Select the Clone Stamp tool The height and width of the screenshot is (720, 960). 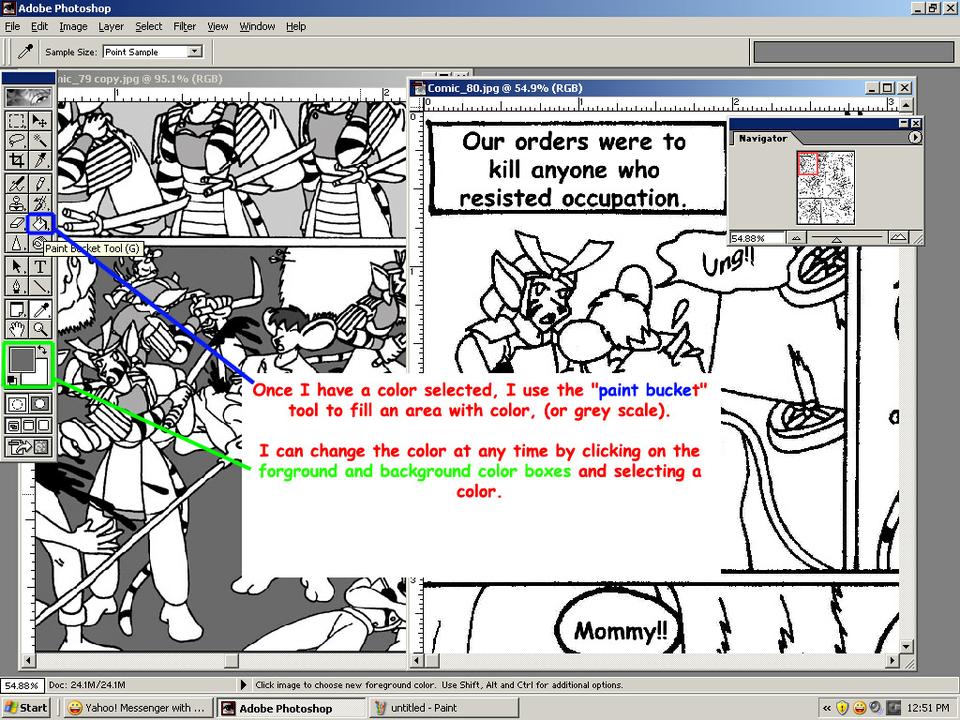pos(17,203)
